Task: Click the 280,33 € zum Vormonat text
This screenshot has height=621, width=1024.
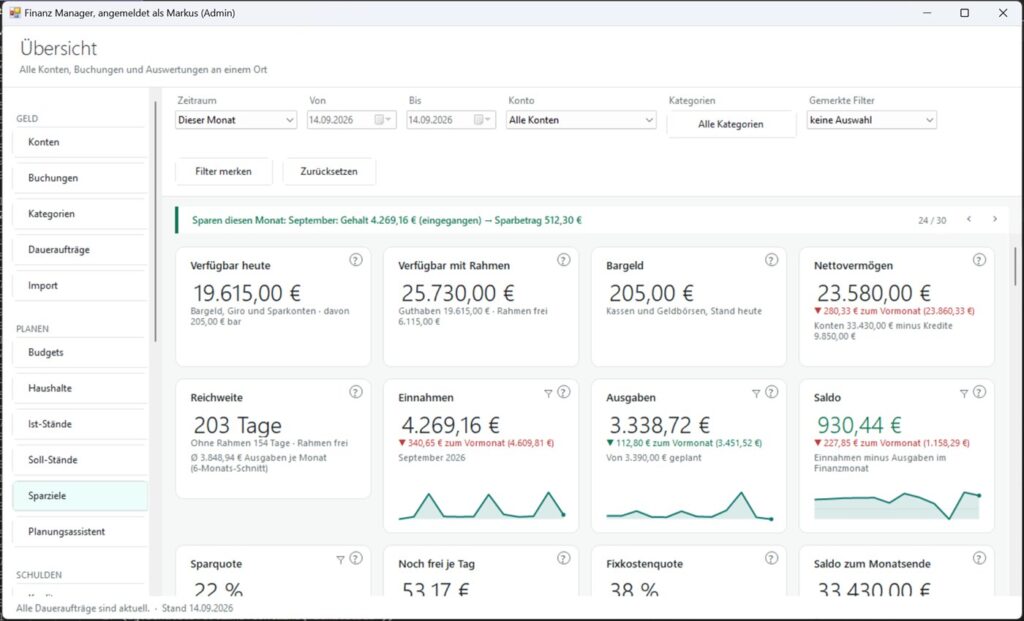Action: 894,311
